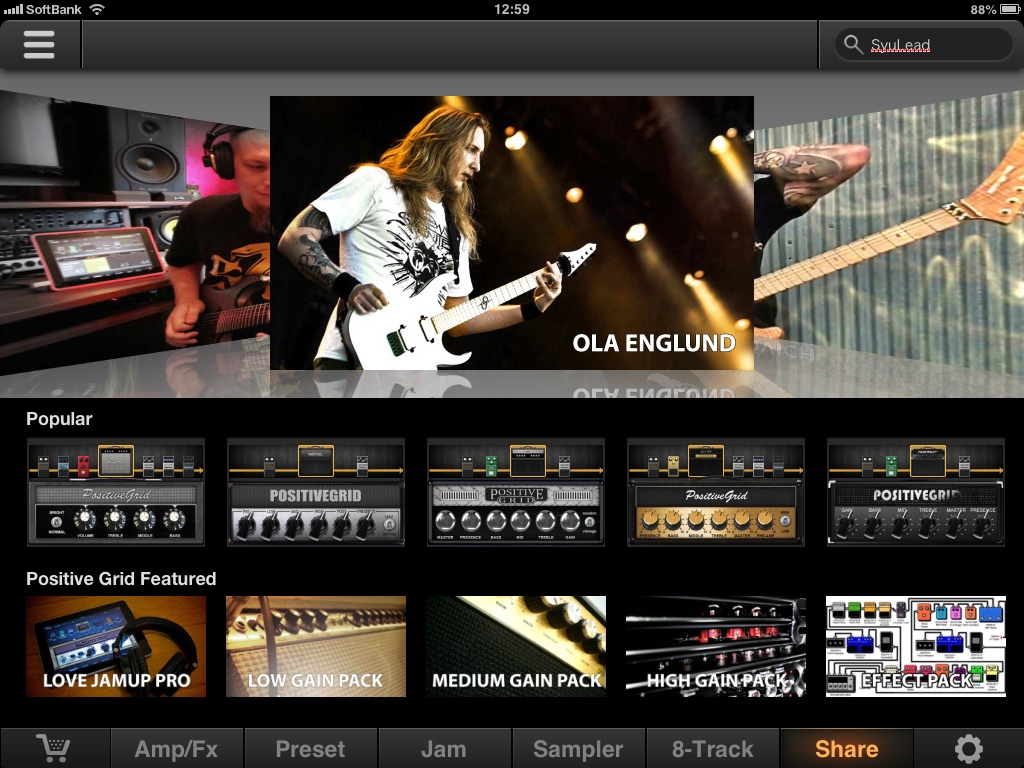This screenshot has width=1024, height=768.
Task: Click the green pedal in fifth preset chain
Action: [x=891, y=466]
